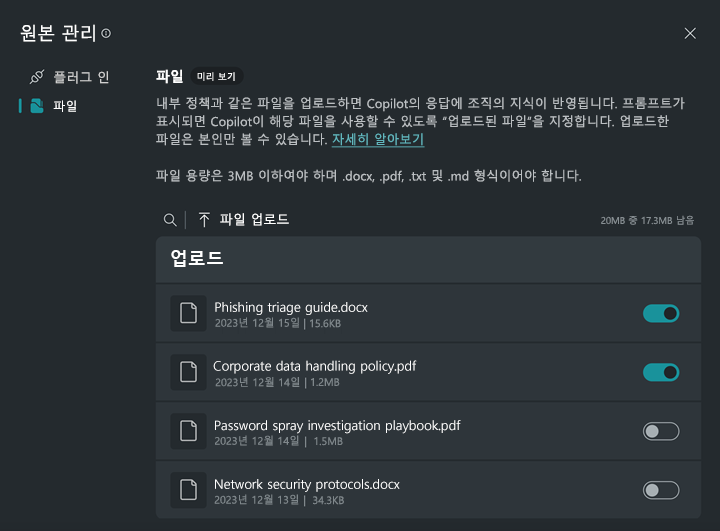Select Phishing triage guide.docx file name
The width and height of the screenshot is (720, 531).
291,307
